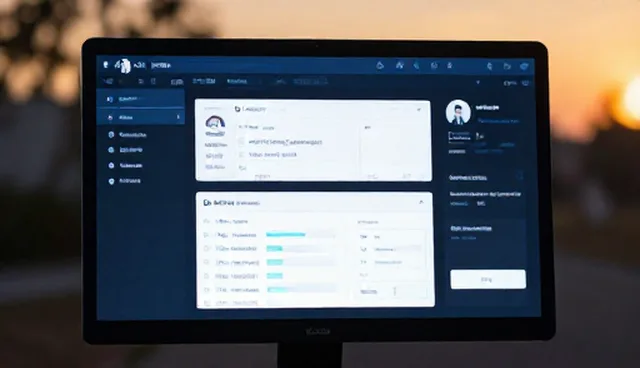
Task: Tick the checkbox of the lower card's fourth row
Action: (x=206, y=262)
